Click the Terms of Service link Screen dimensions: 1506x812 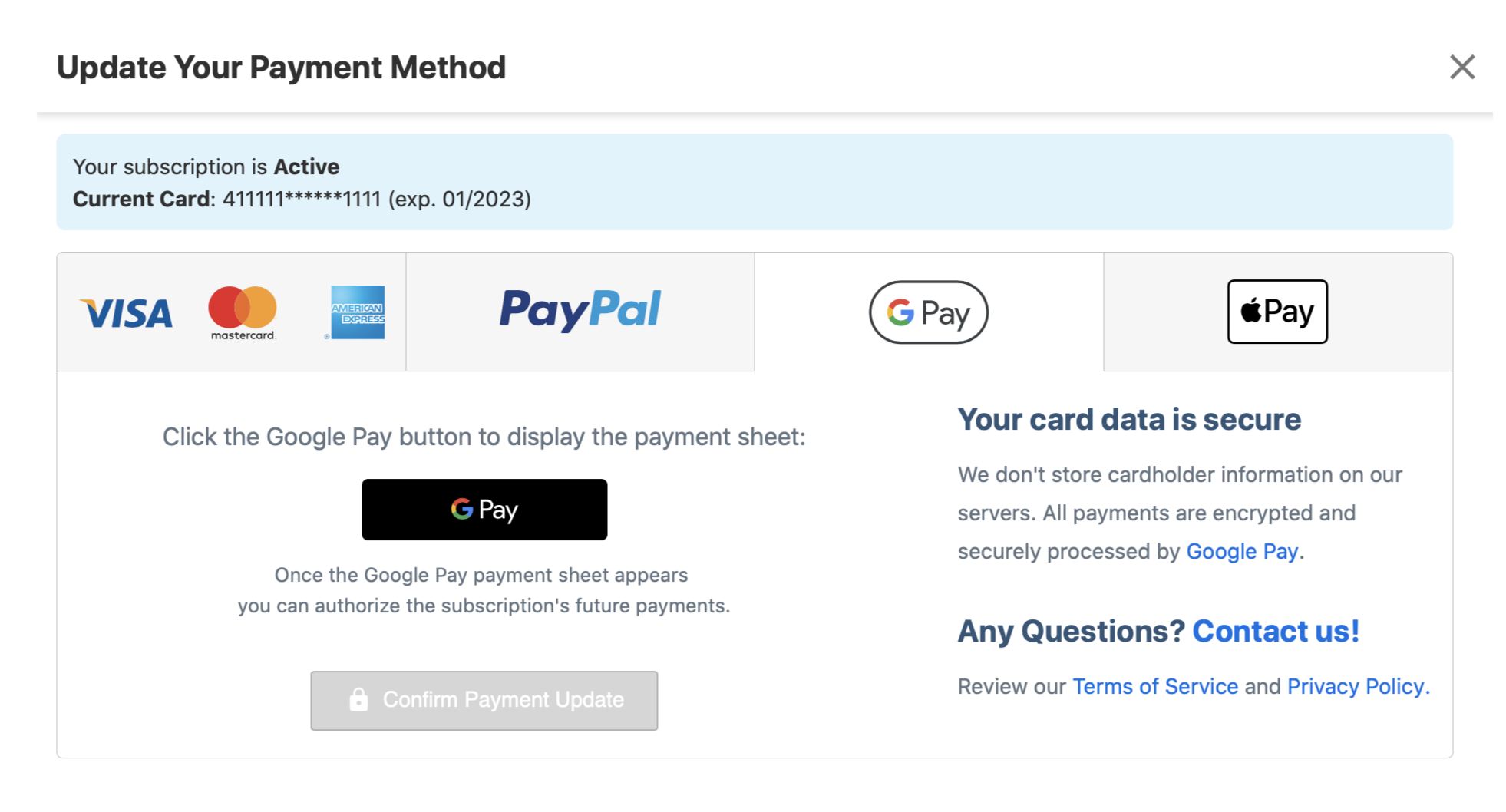pyautogui.click(x=1155, y=686)
